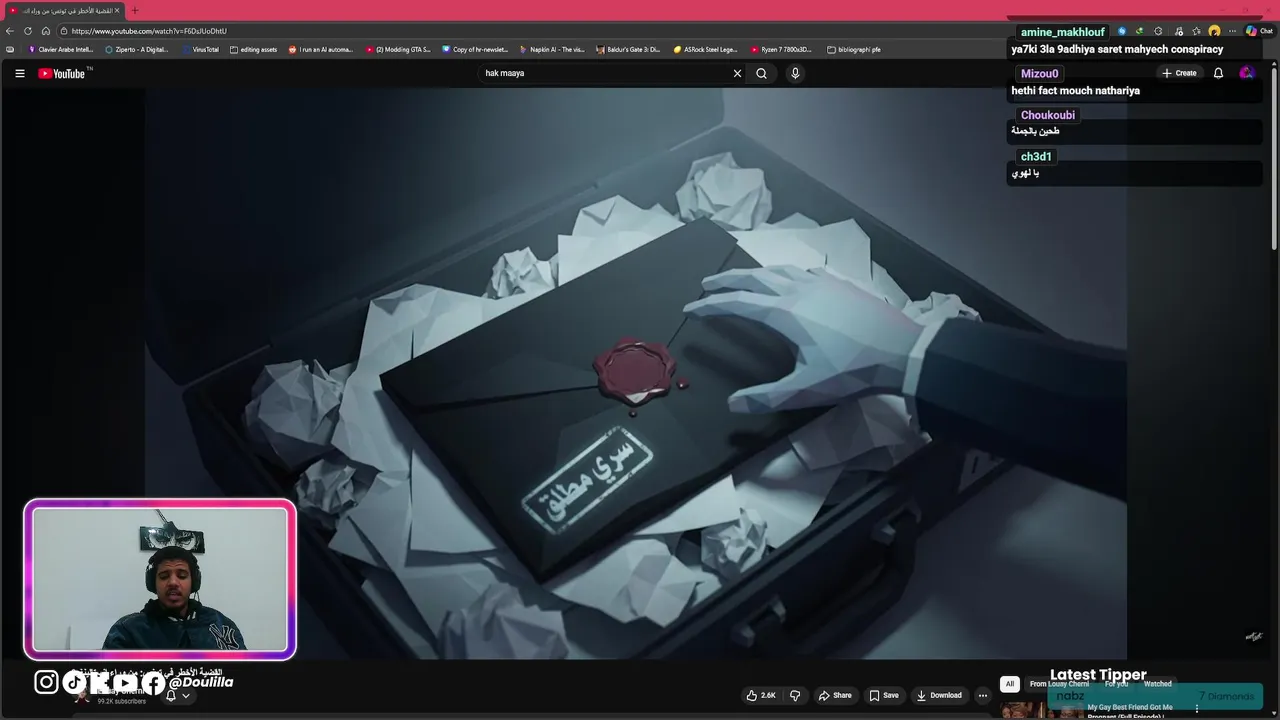The image size is (1280, 720).
Task: Like the video with thumbs-up 2.6K
Action: 761,695
